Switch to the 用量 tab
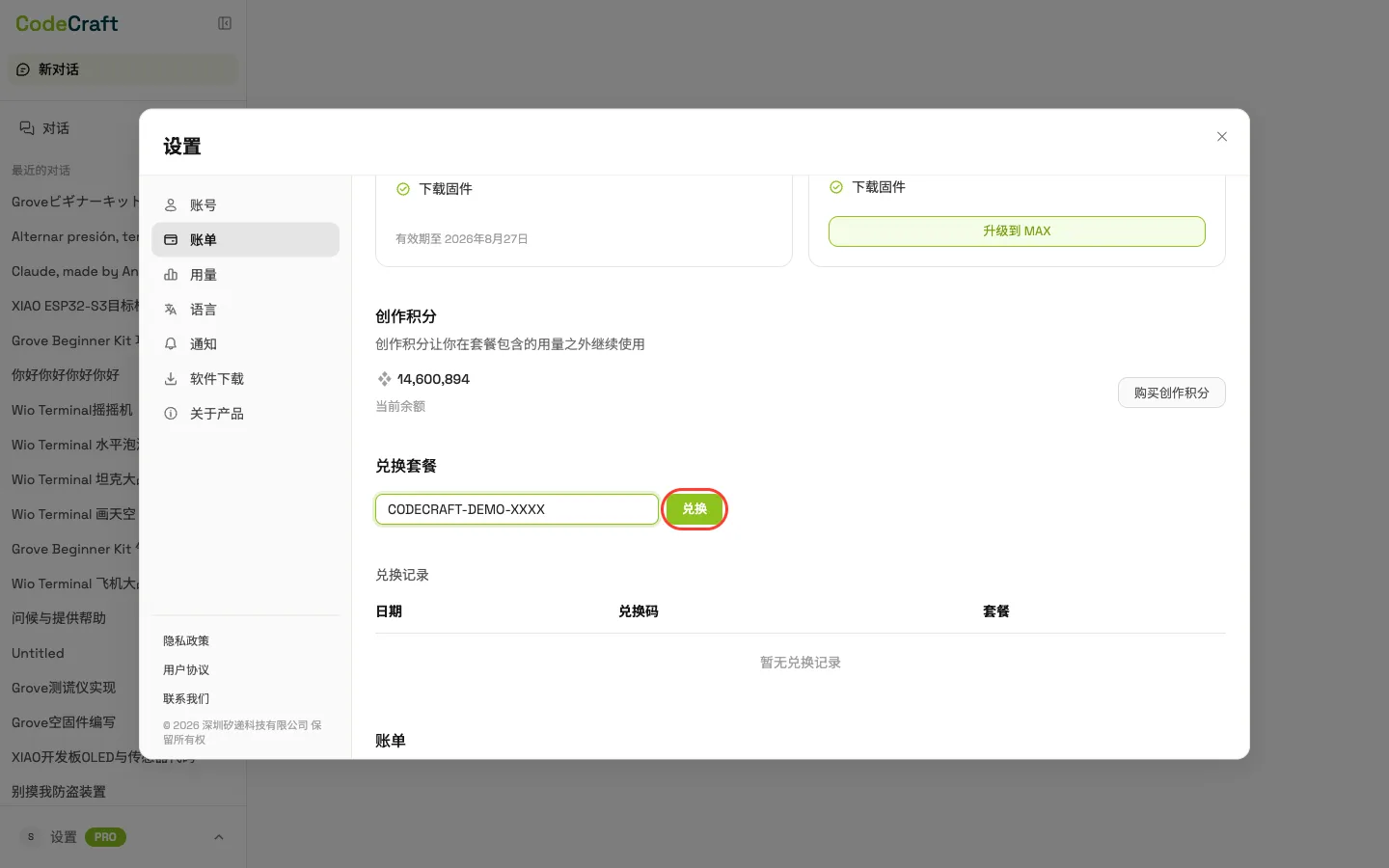Image resolution: width=1389 pixels, height=868 pixels. [245, 275]
